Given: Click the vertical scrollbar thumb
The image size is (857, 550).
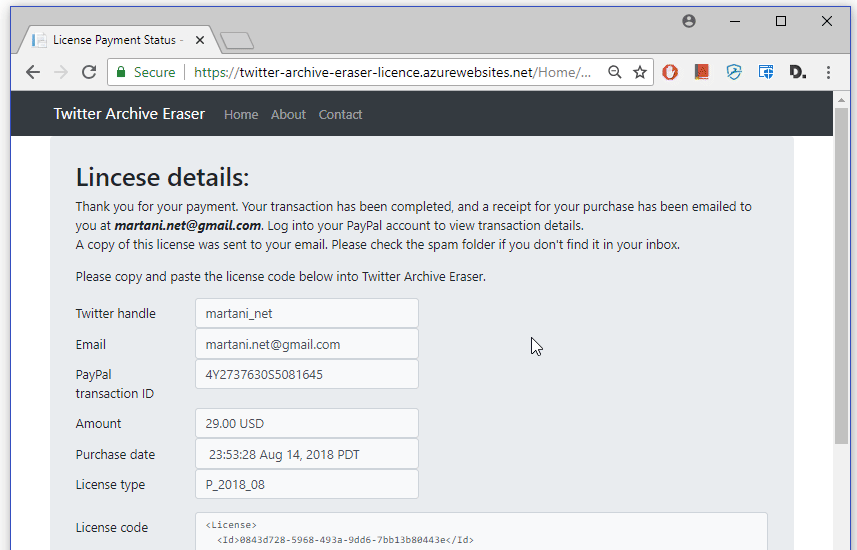Looking at the screenshot, I should 841,276.
